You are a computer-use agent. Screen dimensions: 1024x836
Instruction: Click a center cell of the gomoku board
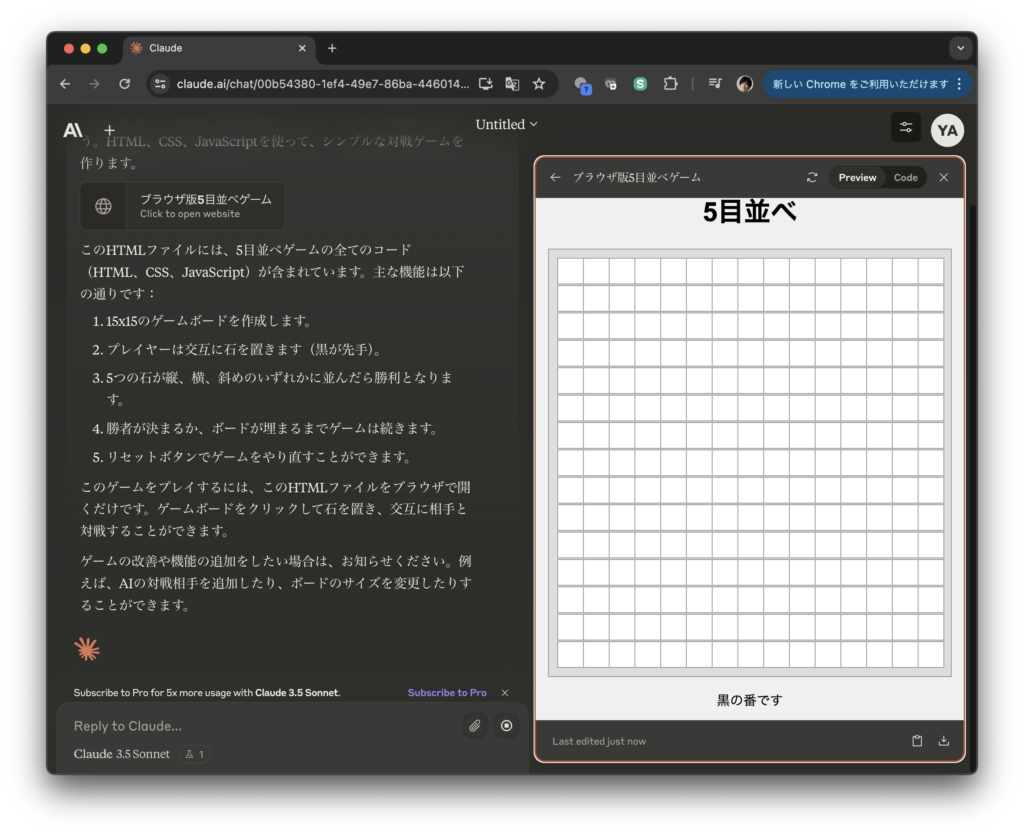click(750, 463)
